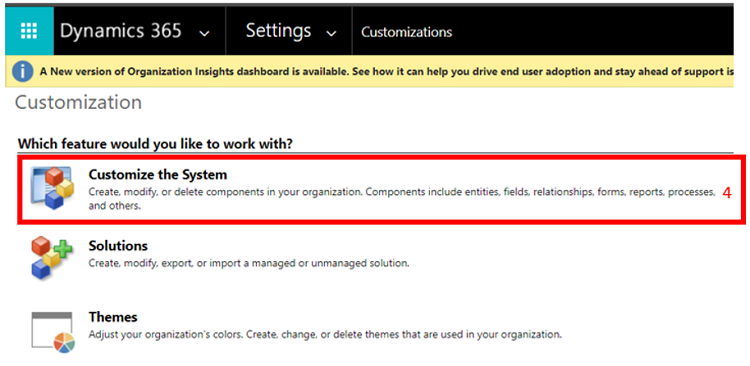750x366 pixels.
Task: Click 'Create, modify, export, or import' description
Action: [249, 263]
